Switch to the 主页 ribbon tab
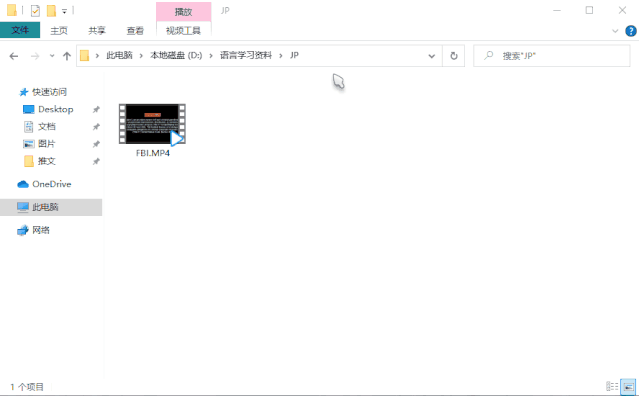 point(59,31)
